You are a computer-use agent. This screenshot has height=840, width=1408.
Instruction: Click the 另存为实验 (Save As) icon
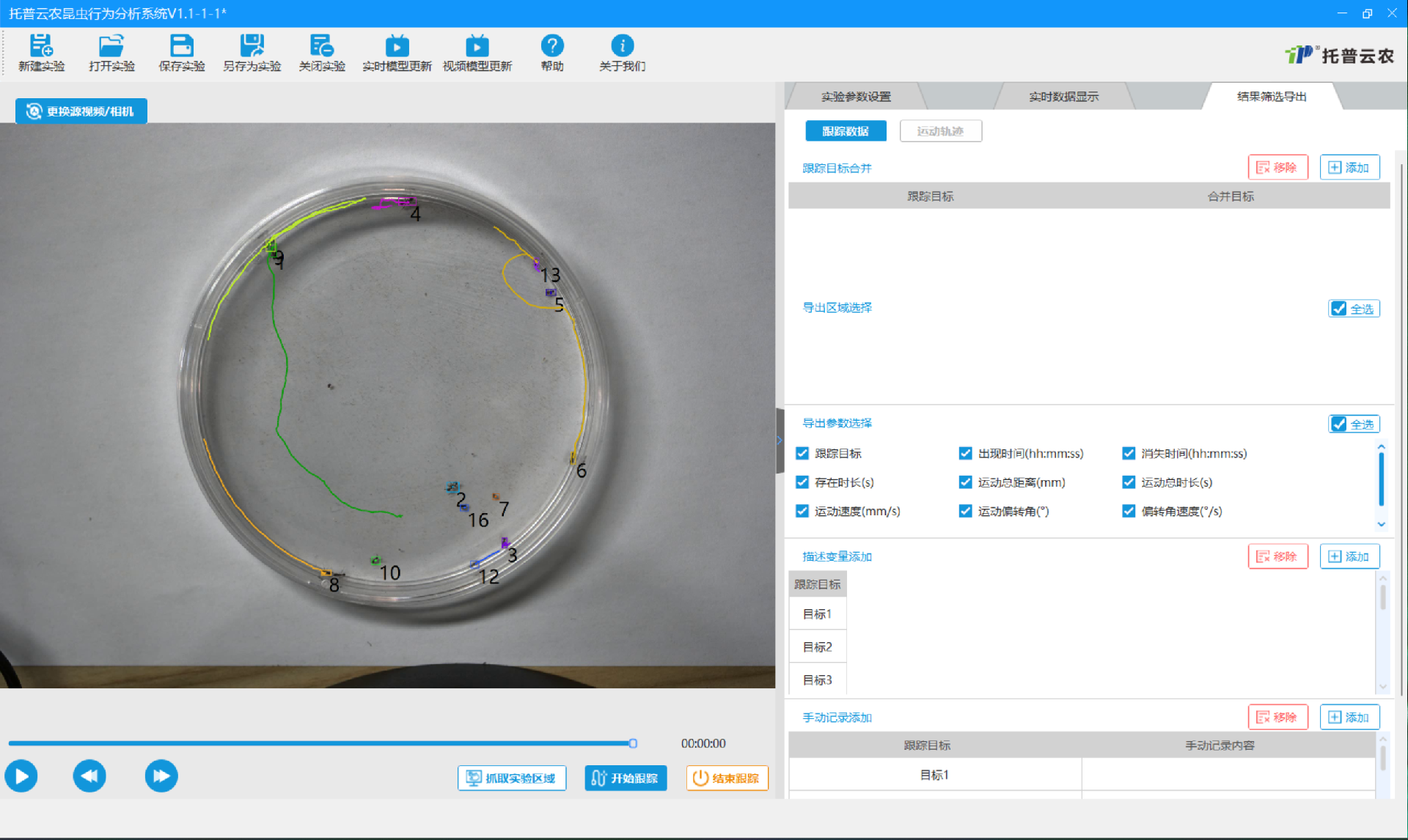tap(252, 46)
